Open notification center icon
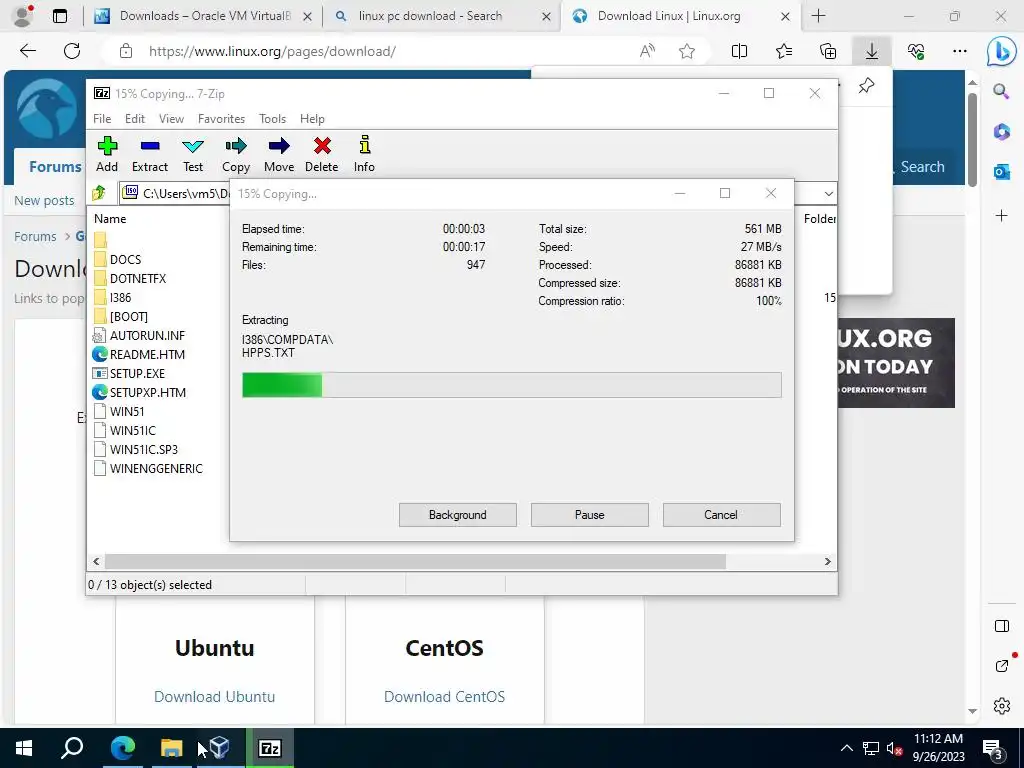The image size is (1024, 768). pyautogui.click(x=993, y=748)
